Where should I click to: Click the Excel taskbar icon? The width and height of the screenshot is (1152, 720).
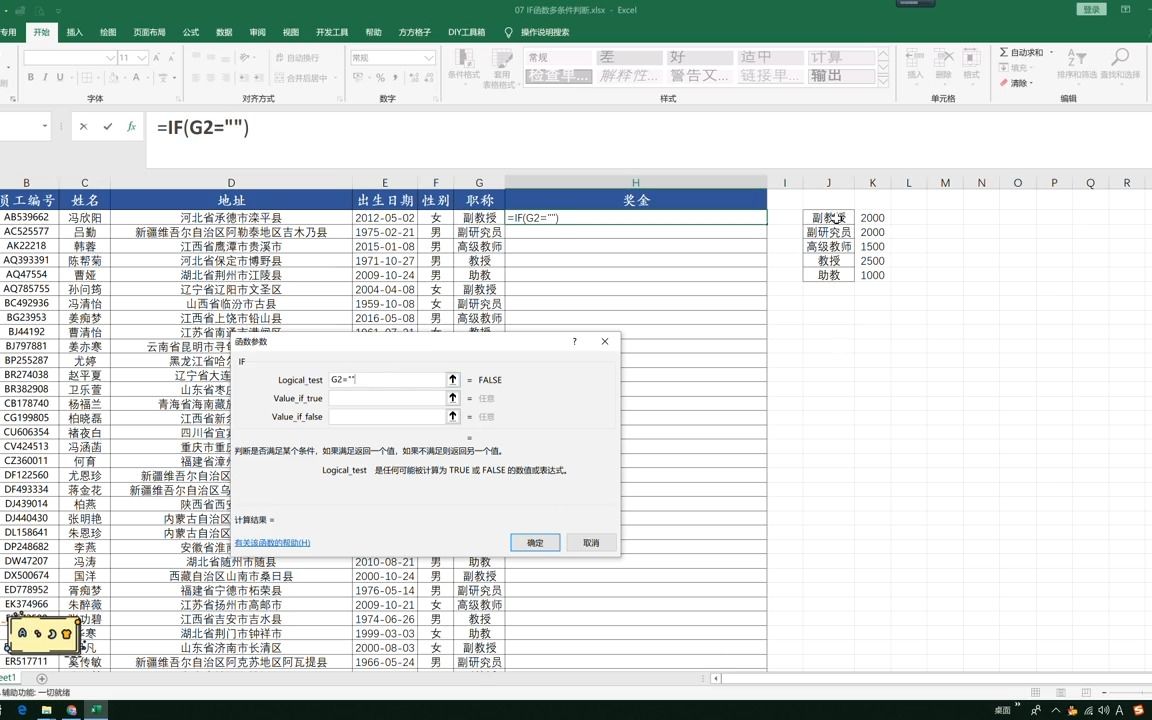pos(95,710)
